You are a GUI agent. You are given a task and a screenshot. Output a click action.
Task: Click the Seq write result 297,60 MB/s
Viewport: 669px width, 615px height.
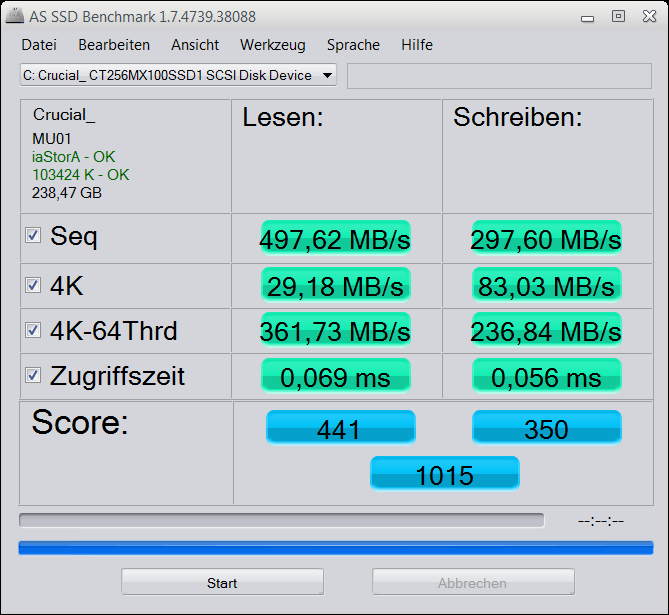tap(547, 238)
